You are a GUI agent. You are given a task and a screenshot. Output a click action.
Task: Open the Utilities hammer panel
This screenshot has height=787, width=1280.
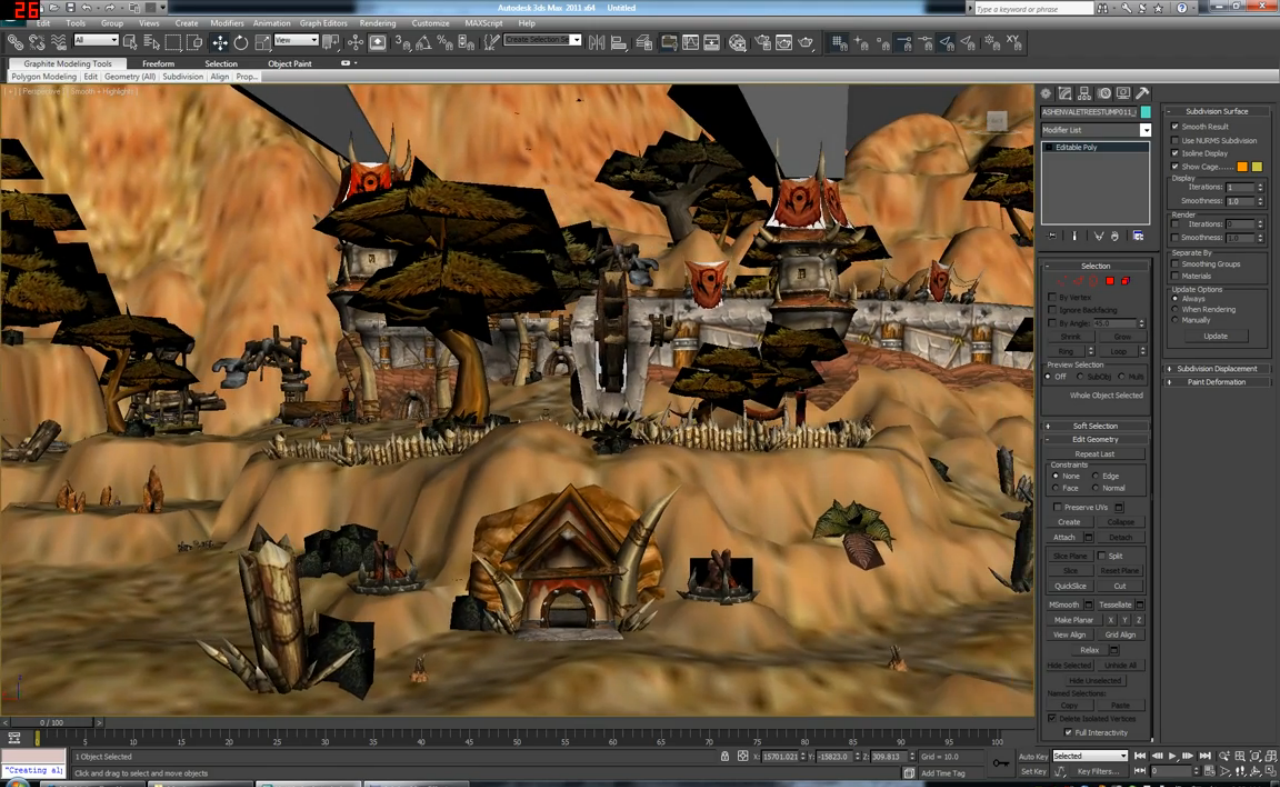(x=1142, y=93)
